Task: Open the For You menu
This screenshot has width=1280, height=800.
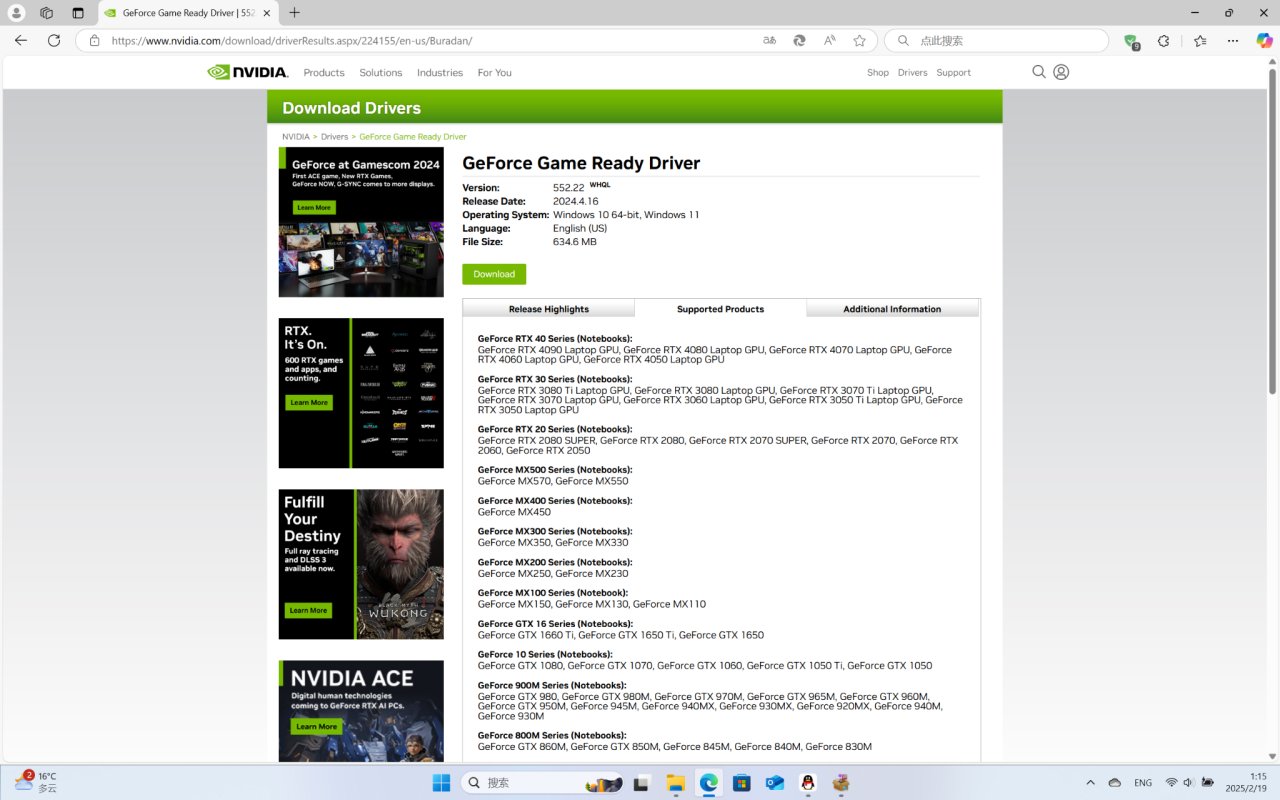Action: pyautogui.click(x=494, y=72)
